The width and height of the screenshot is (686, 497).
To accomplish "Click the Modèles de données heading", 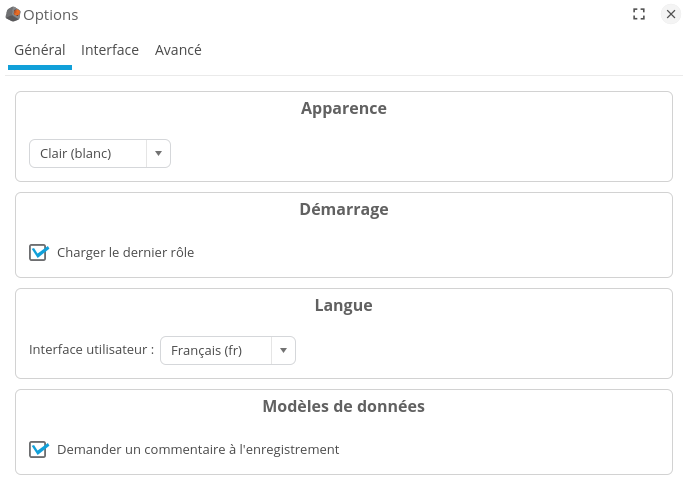I will (x=343, y=407).
